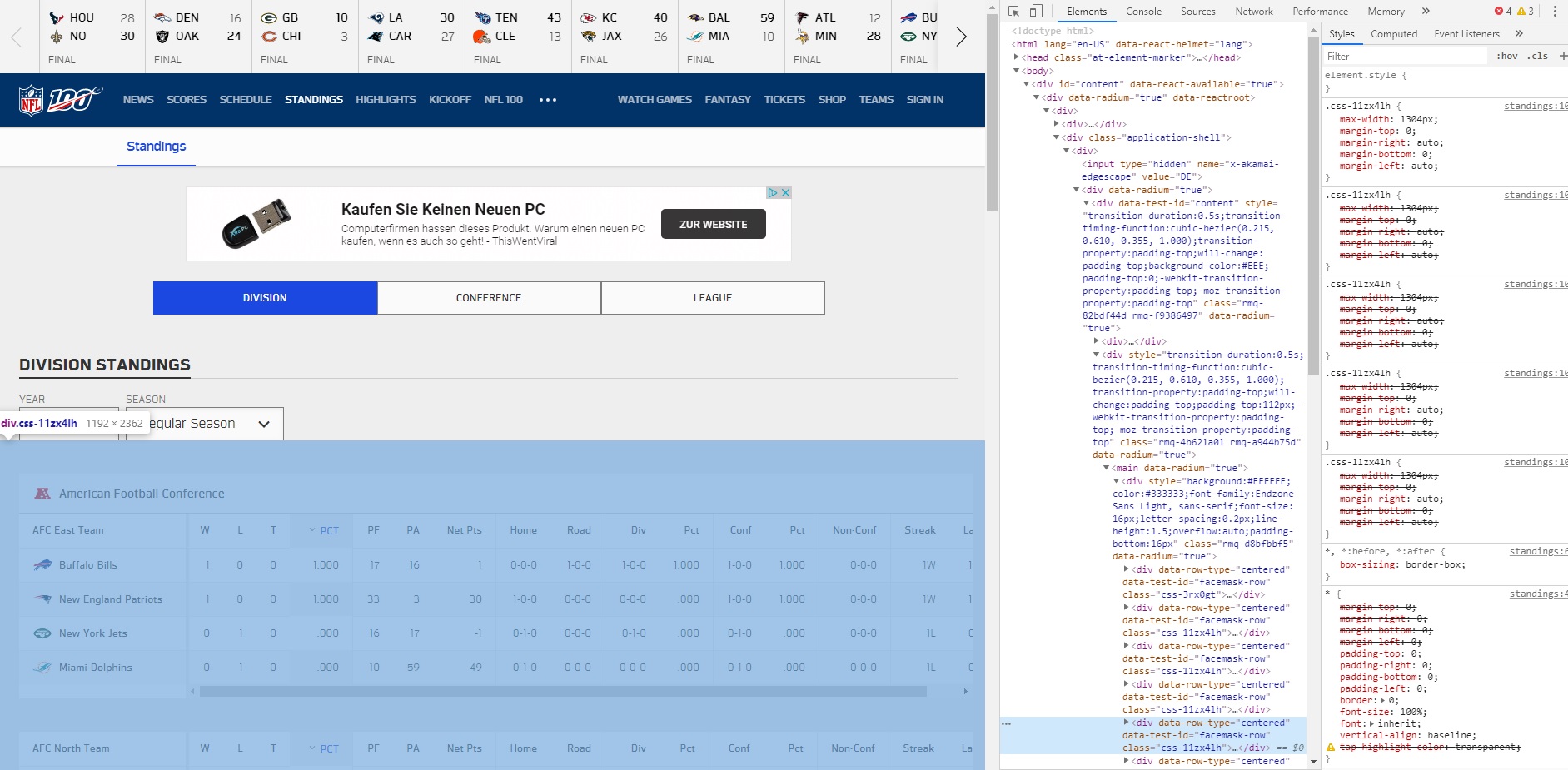This screenshot has width=1568, height=770.
Task: Toggle the .cls class editor
Action: (x=1537, y=56)
